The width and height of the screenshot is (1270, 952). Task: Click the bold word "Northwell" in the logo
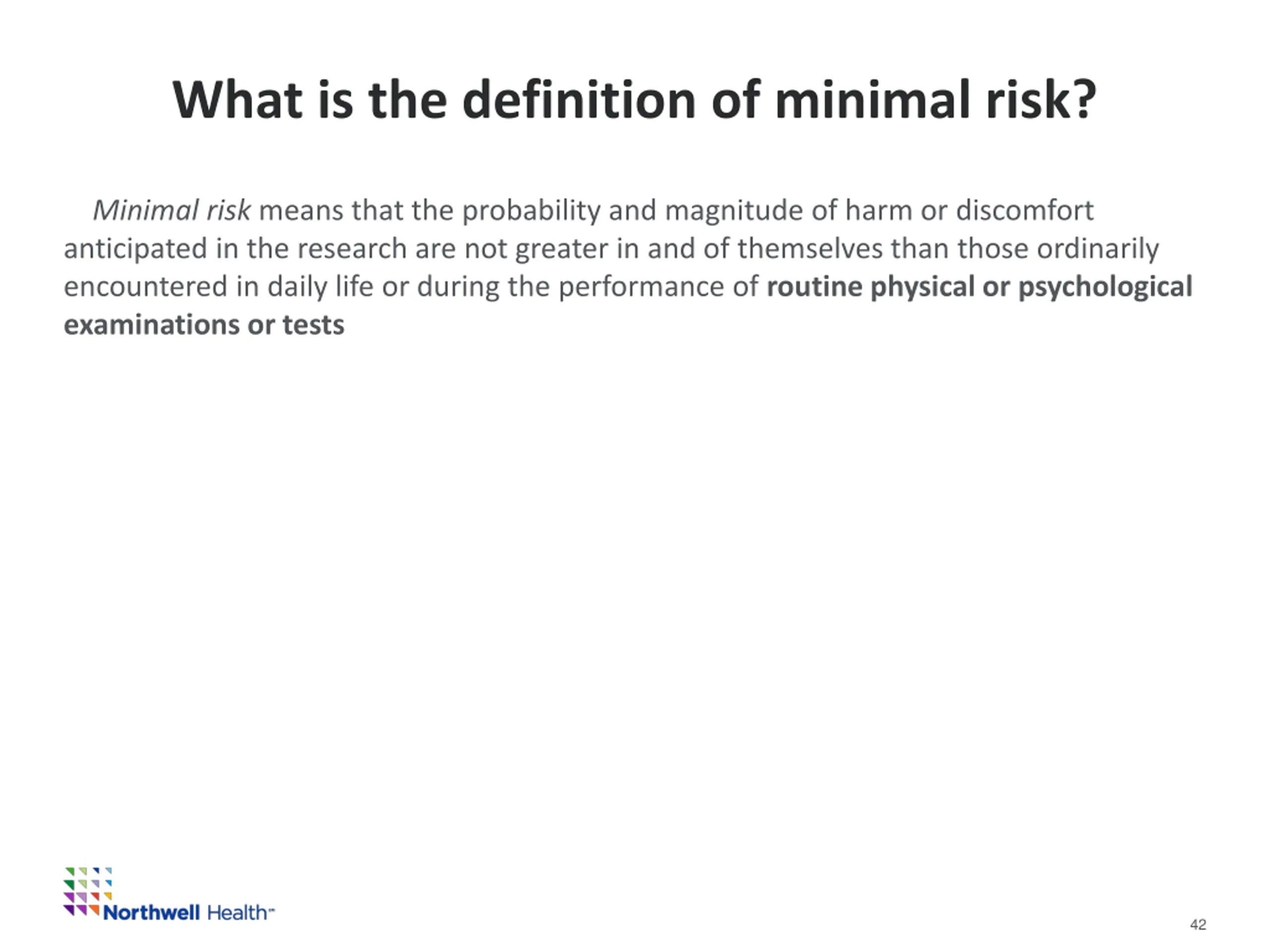(x=152, y=912)
